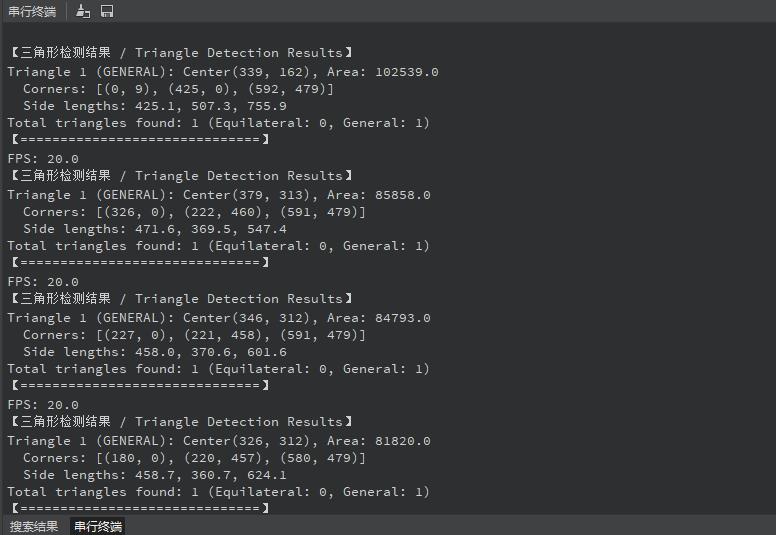The width and height of the screenshot is (776, 535).
Task: Switch to the 搜索结果 tab
Action: tap(34, 526)
